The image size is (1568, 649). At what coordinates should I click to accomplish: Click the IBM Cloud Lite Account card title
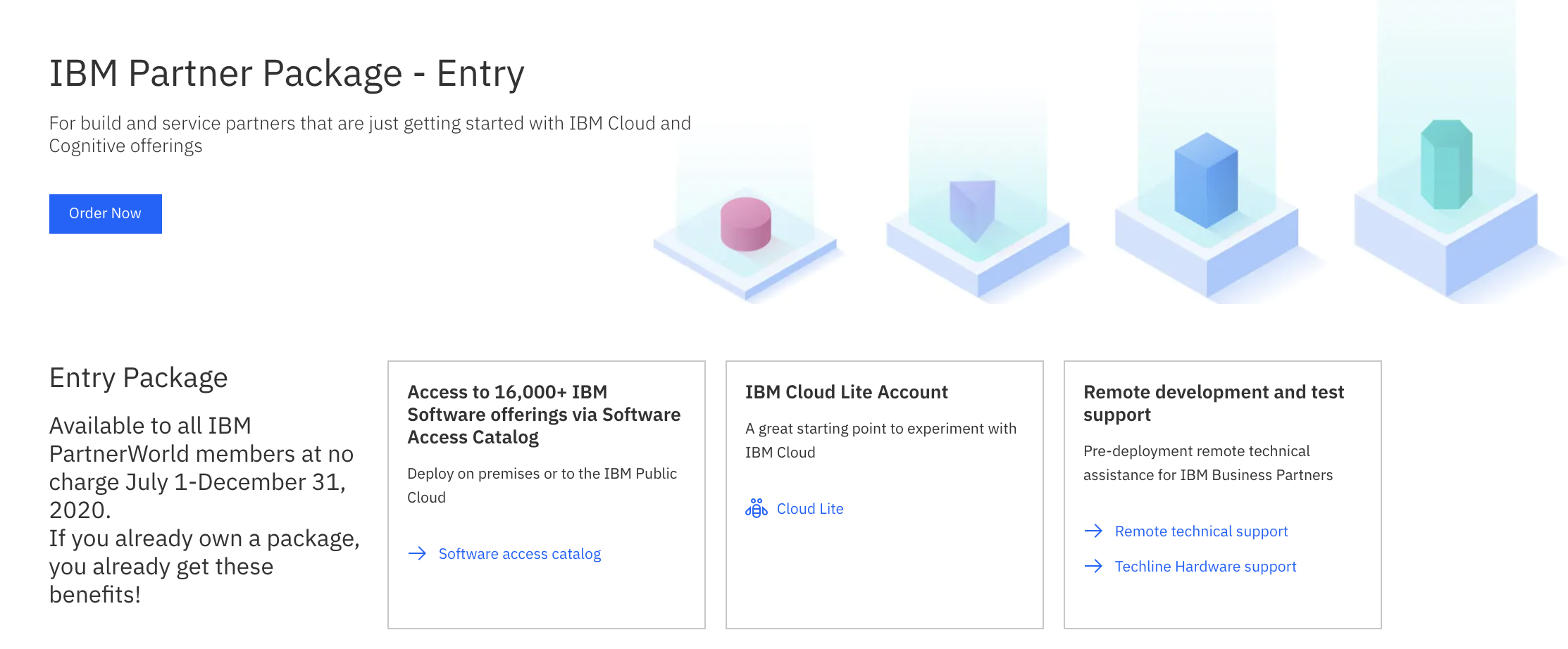coord(847,392)
